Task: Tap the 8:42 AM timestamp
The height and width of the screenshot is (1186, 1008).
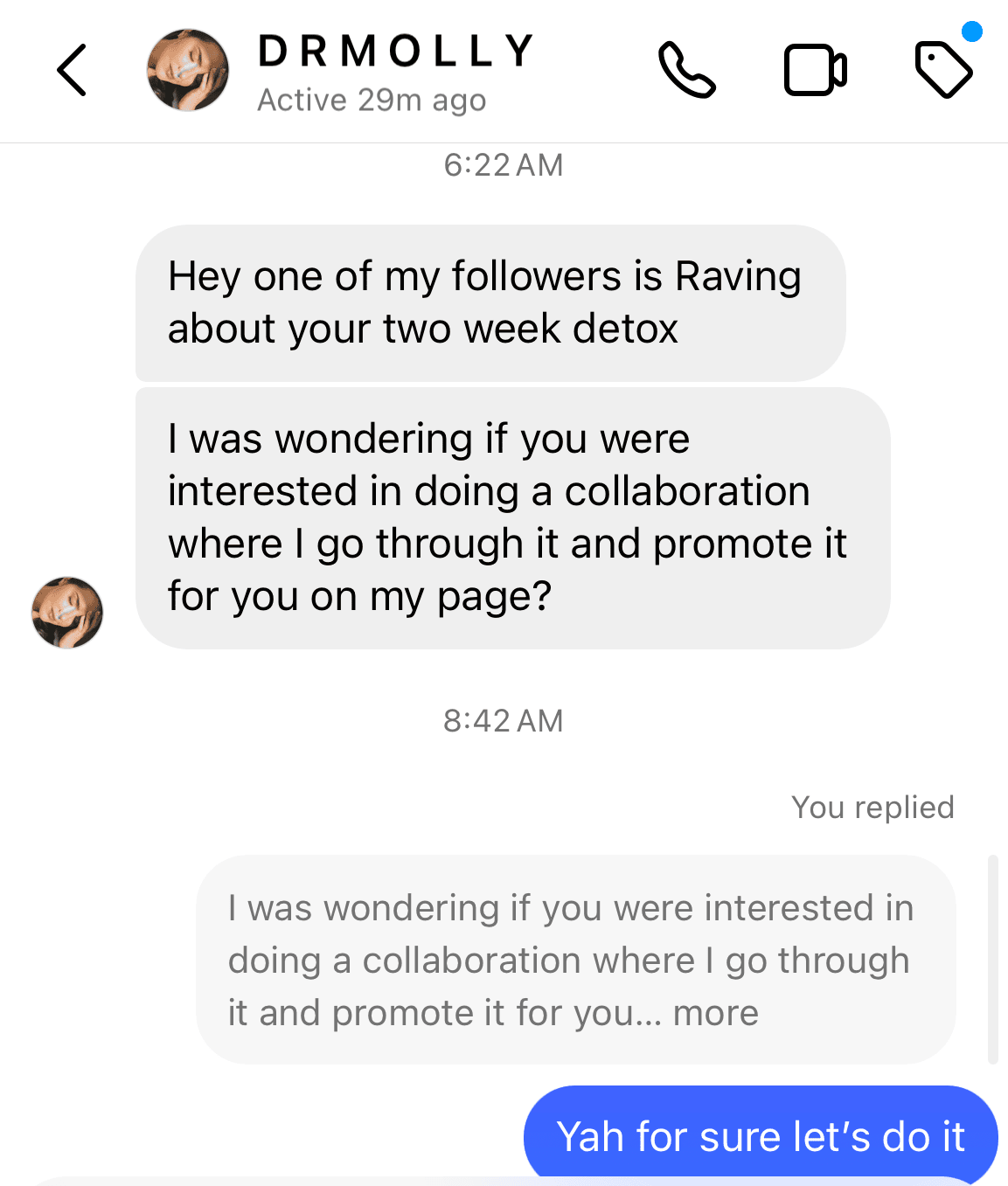Action: click(504, 721)
